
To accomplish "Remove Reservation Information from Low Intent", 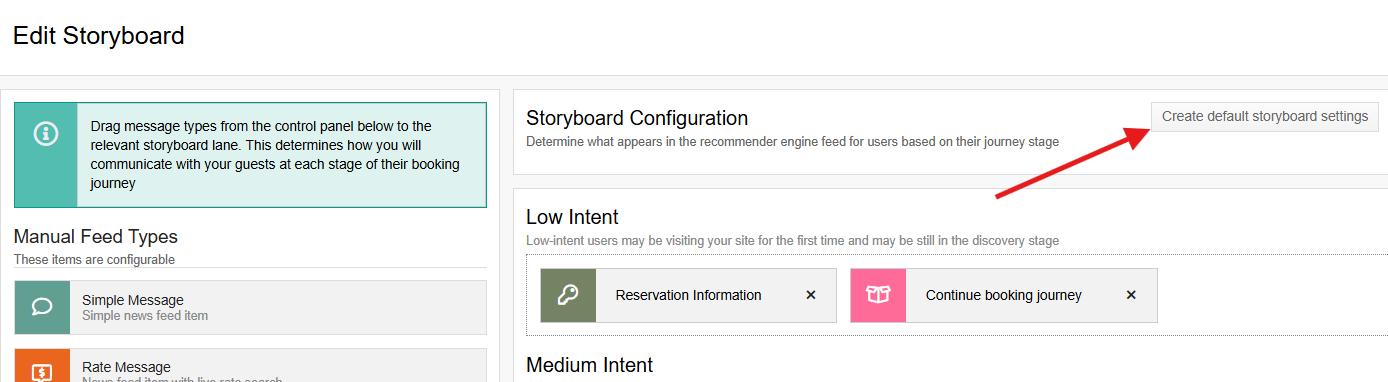I will click(811, 295).
